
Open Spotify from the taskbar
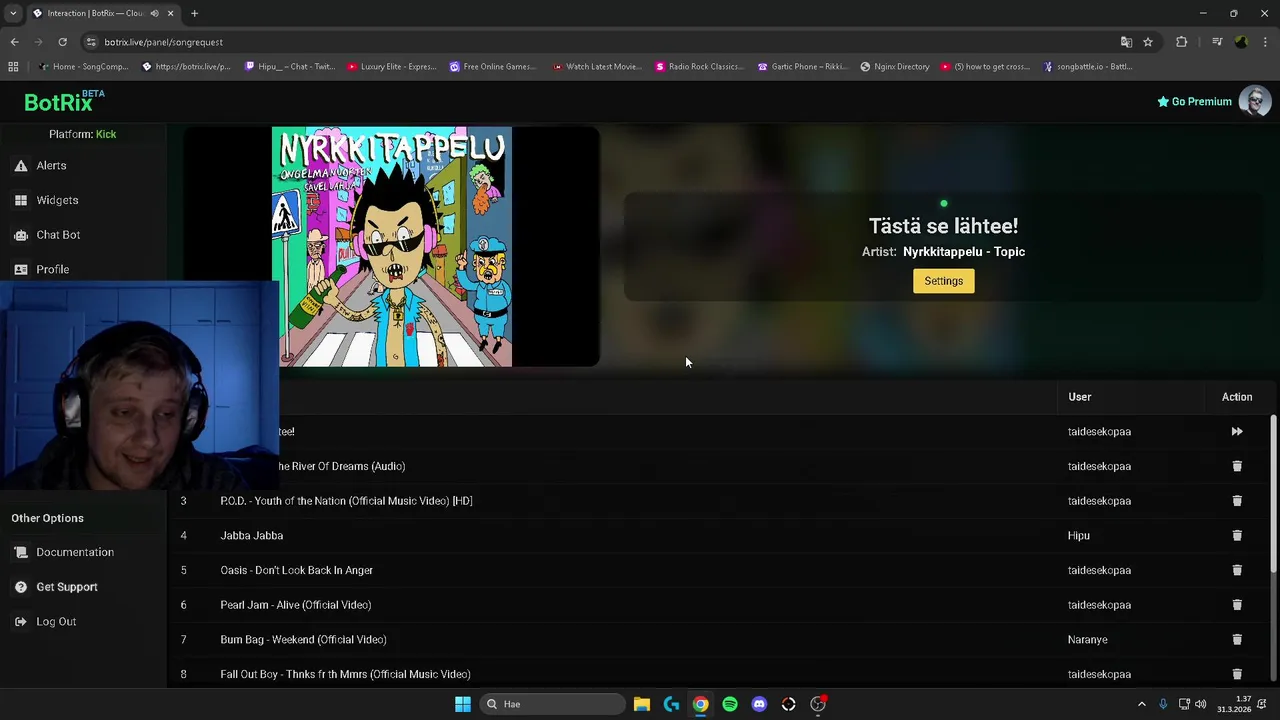click(x=730, y=704)
